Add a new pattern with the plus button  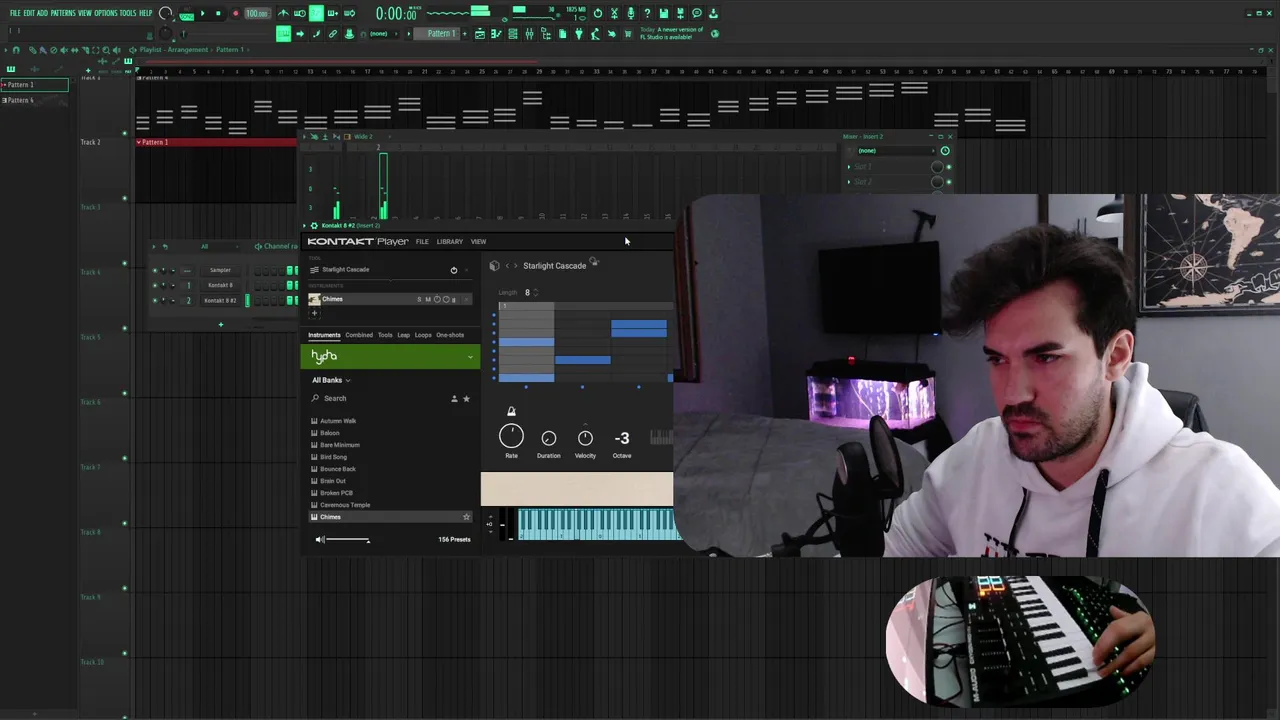click(x=465, y=34)
